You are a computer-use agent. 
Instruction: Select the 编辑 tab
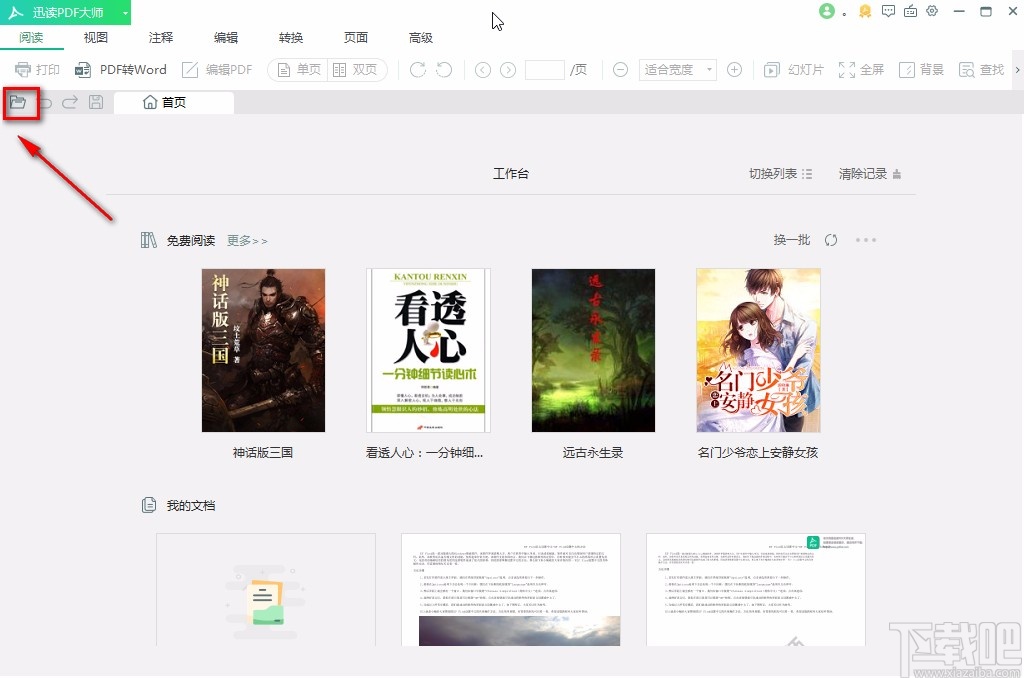226,37
